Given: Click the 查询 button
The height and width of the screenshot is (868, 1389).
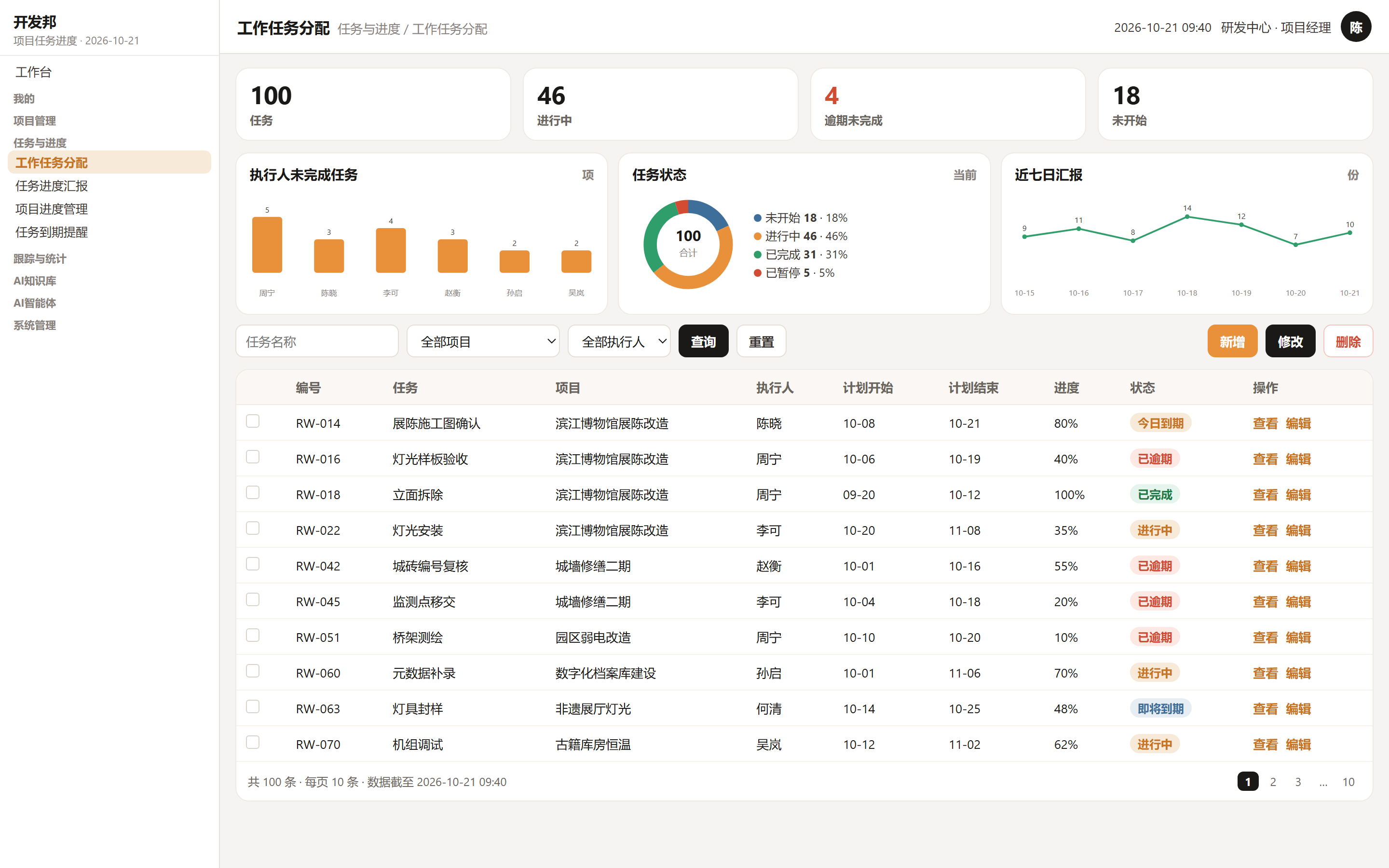Looking at the screenshot, I should (x=703, y=341).
